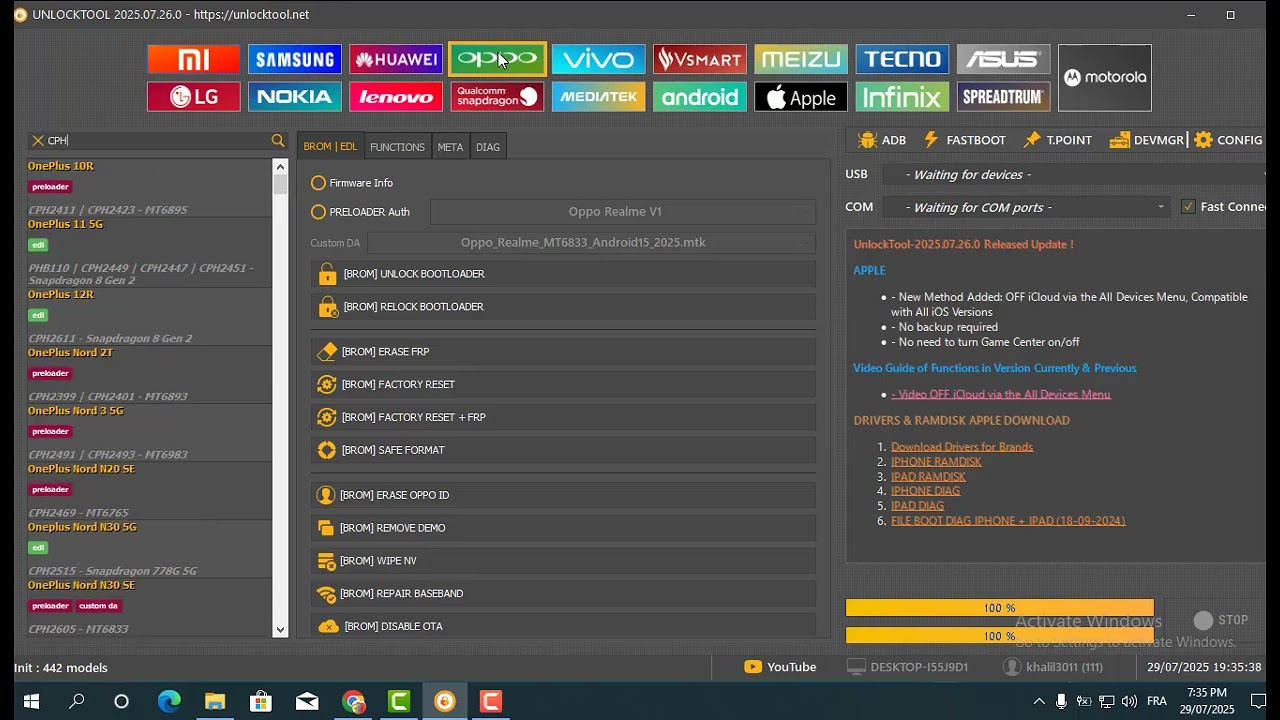Screen dimensions: 1280x720
Task: Click the search magnifier icon
Action: click(x=278, y=141)
